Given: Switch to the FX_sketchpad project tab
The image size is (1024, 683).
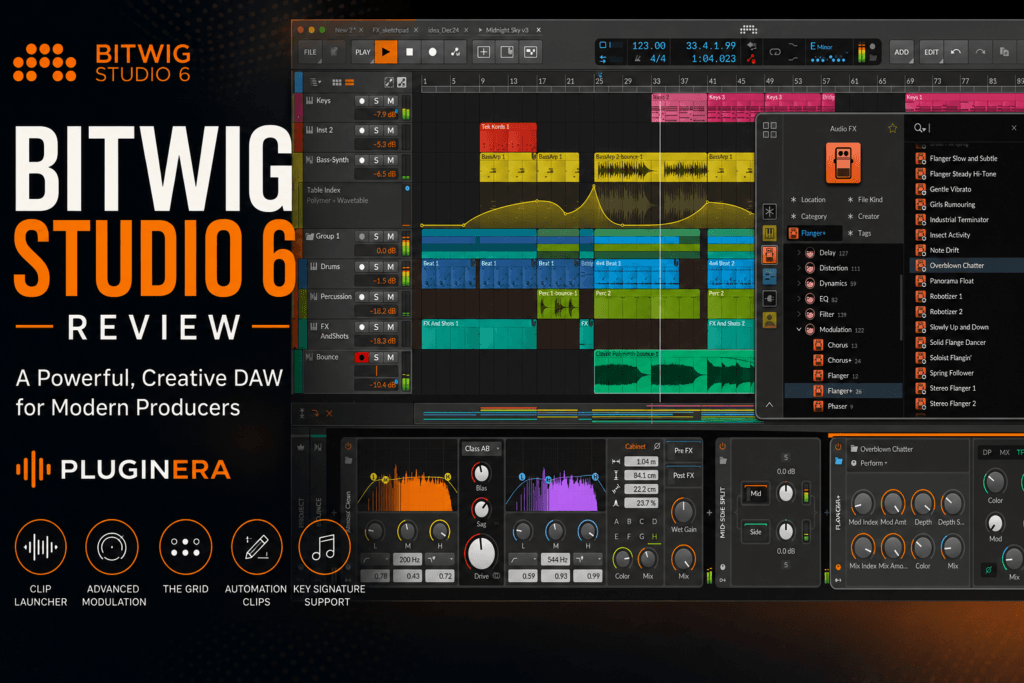Looking at the screenshot, I should click(391, 30).
